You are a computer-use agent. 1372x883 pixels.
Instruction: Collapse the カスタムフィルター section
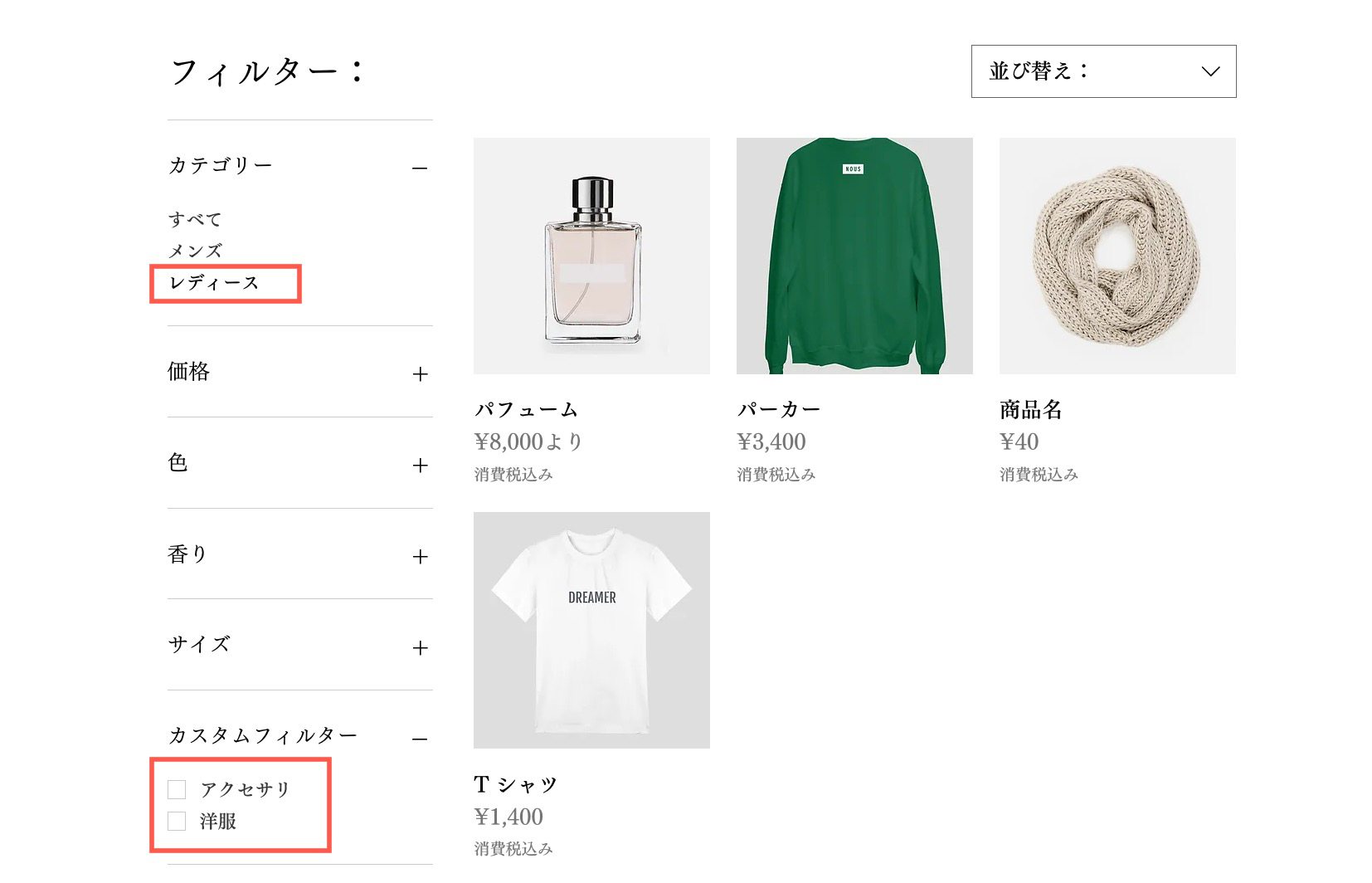pos(420,739)
